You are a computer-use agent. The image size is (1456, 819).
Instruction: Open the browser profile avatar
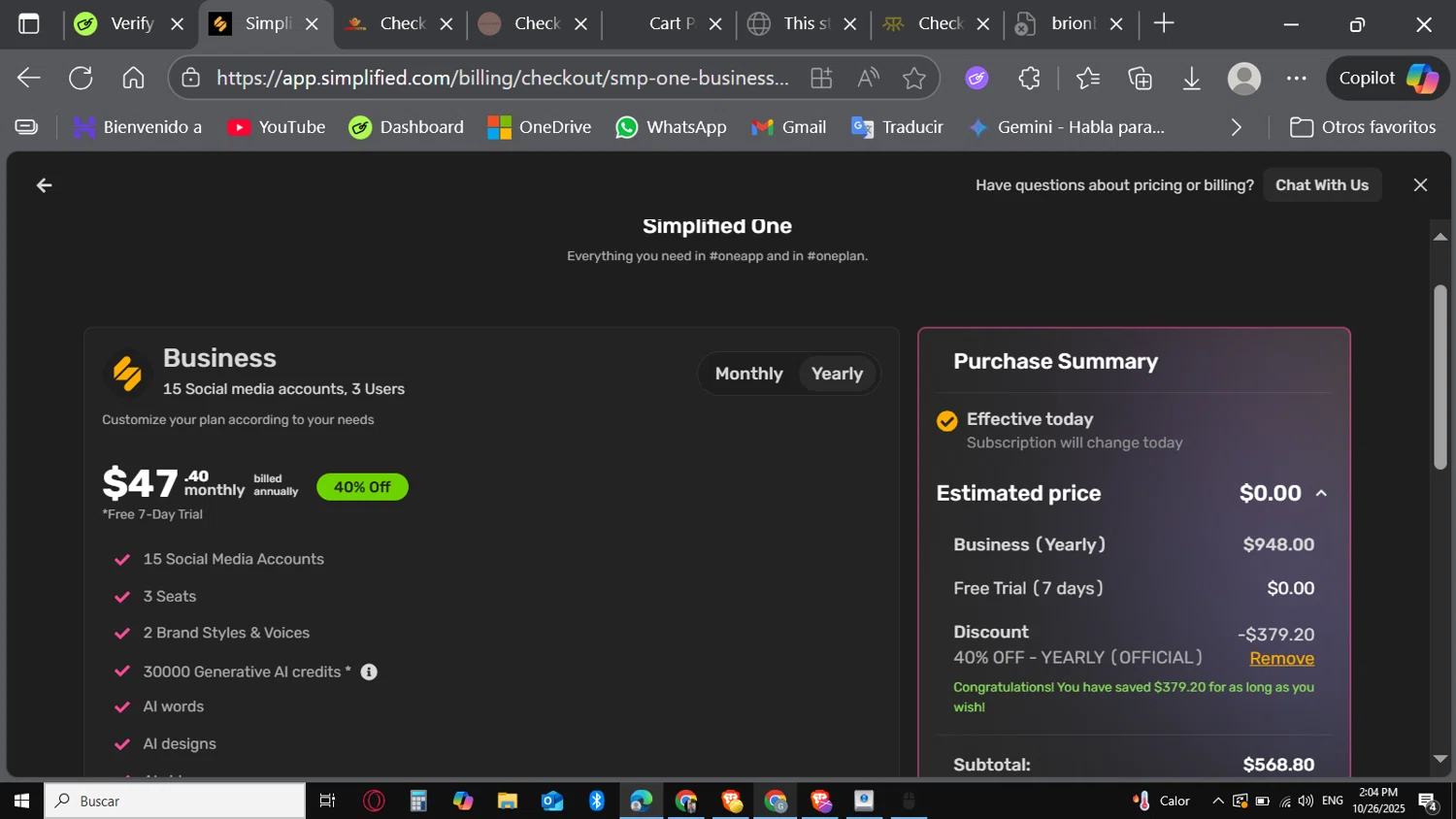tap(1243, 79)
